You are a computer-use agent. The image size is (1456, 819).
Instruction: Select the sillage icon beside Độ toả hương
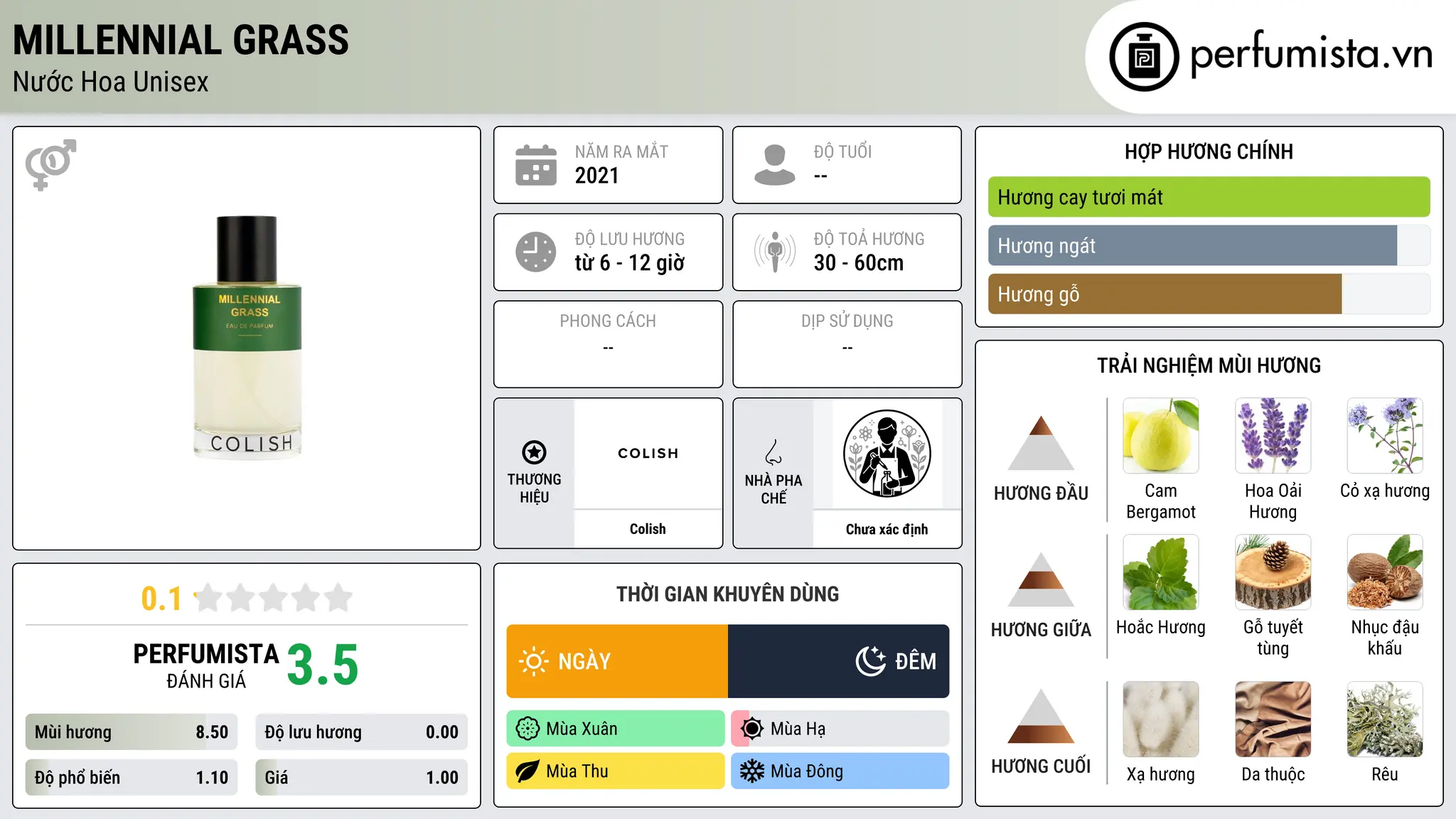(x=774, y=252)
